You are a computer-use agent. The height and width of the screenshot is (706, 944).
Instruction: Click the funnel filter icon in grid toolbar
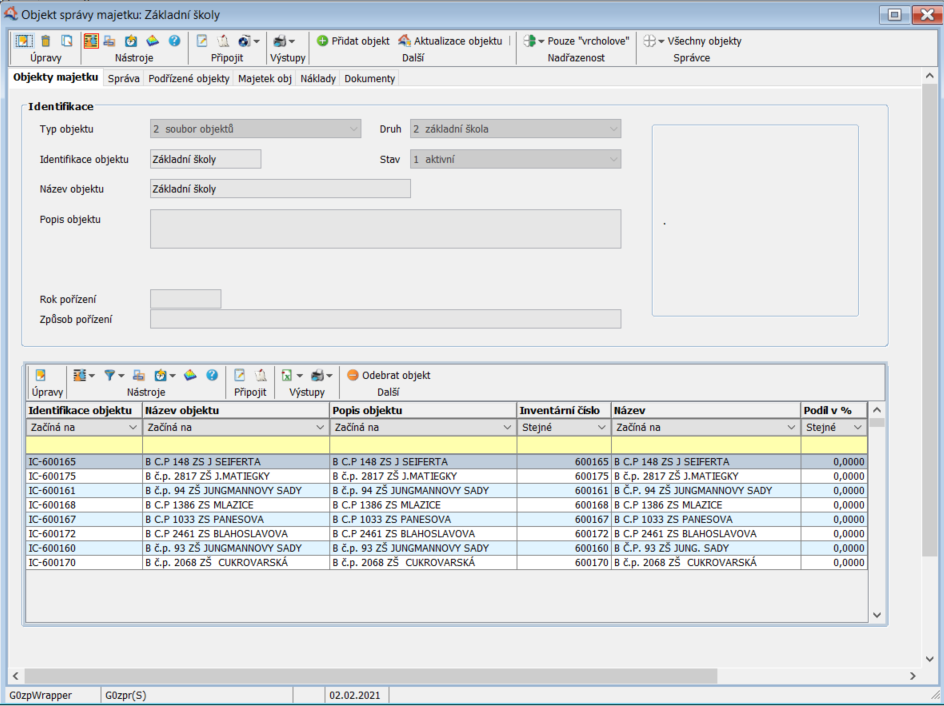pos(110,375)
